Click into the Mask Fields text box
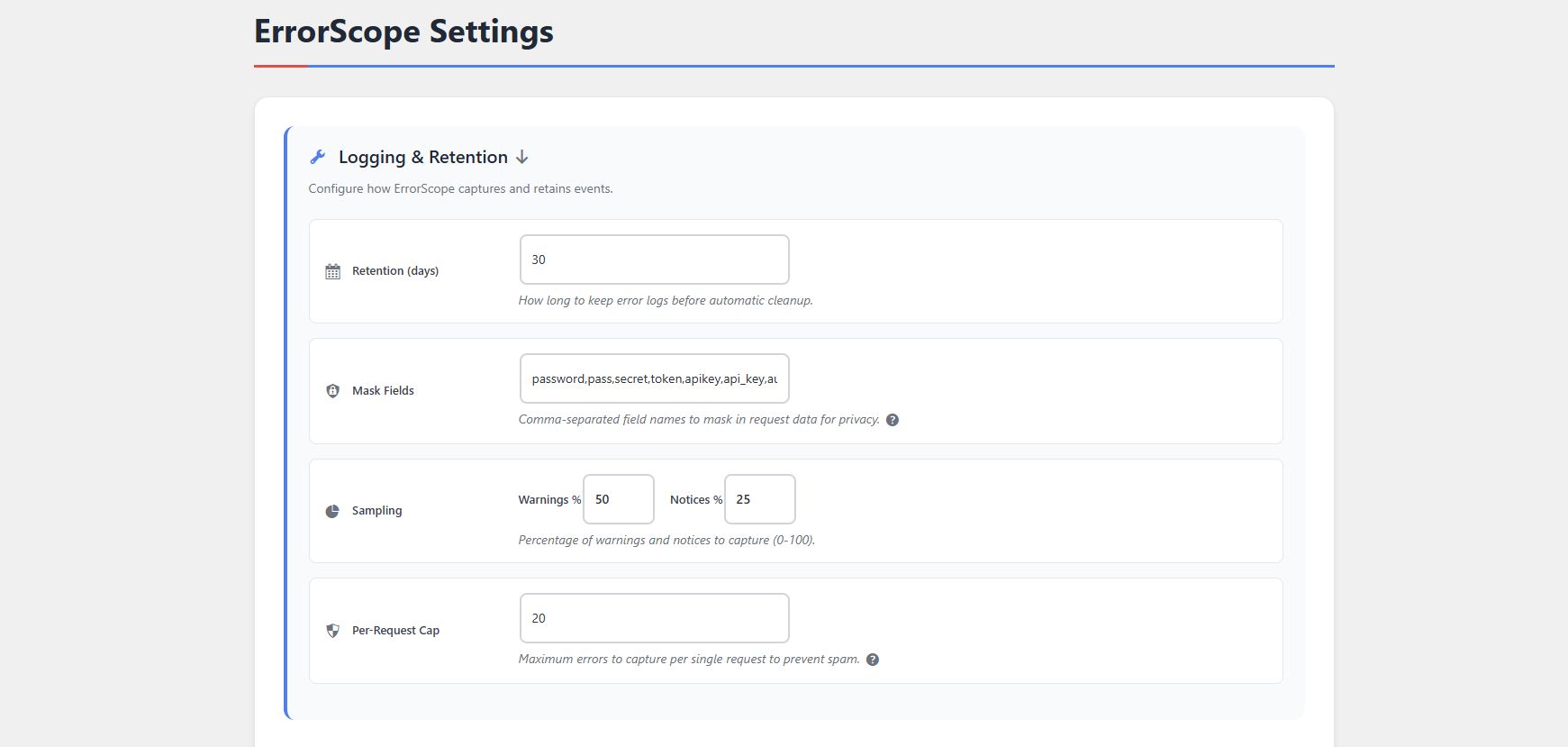Viewport: 1568px width, 747px height. (654, 378)
